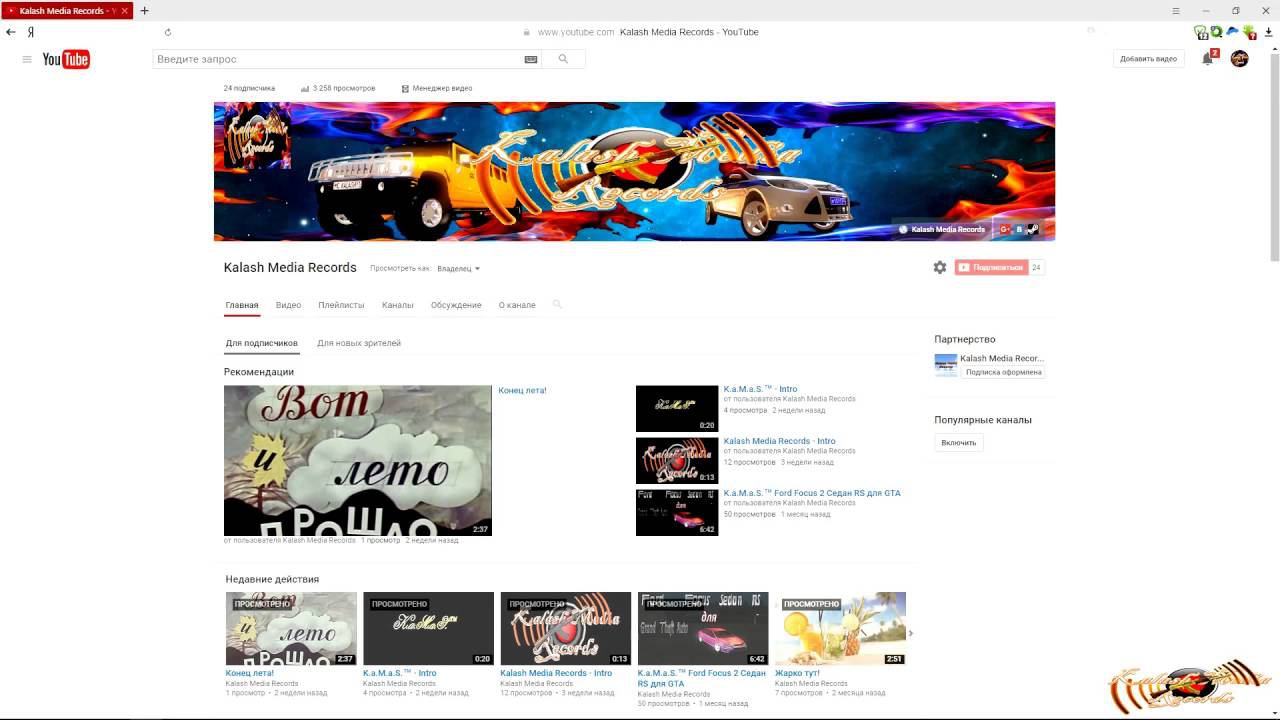1280x720 pixels.
Task: Open partner channel 'Kalash Media Recor...' link
Action: (1002, 358)
